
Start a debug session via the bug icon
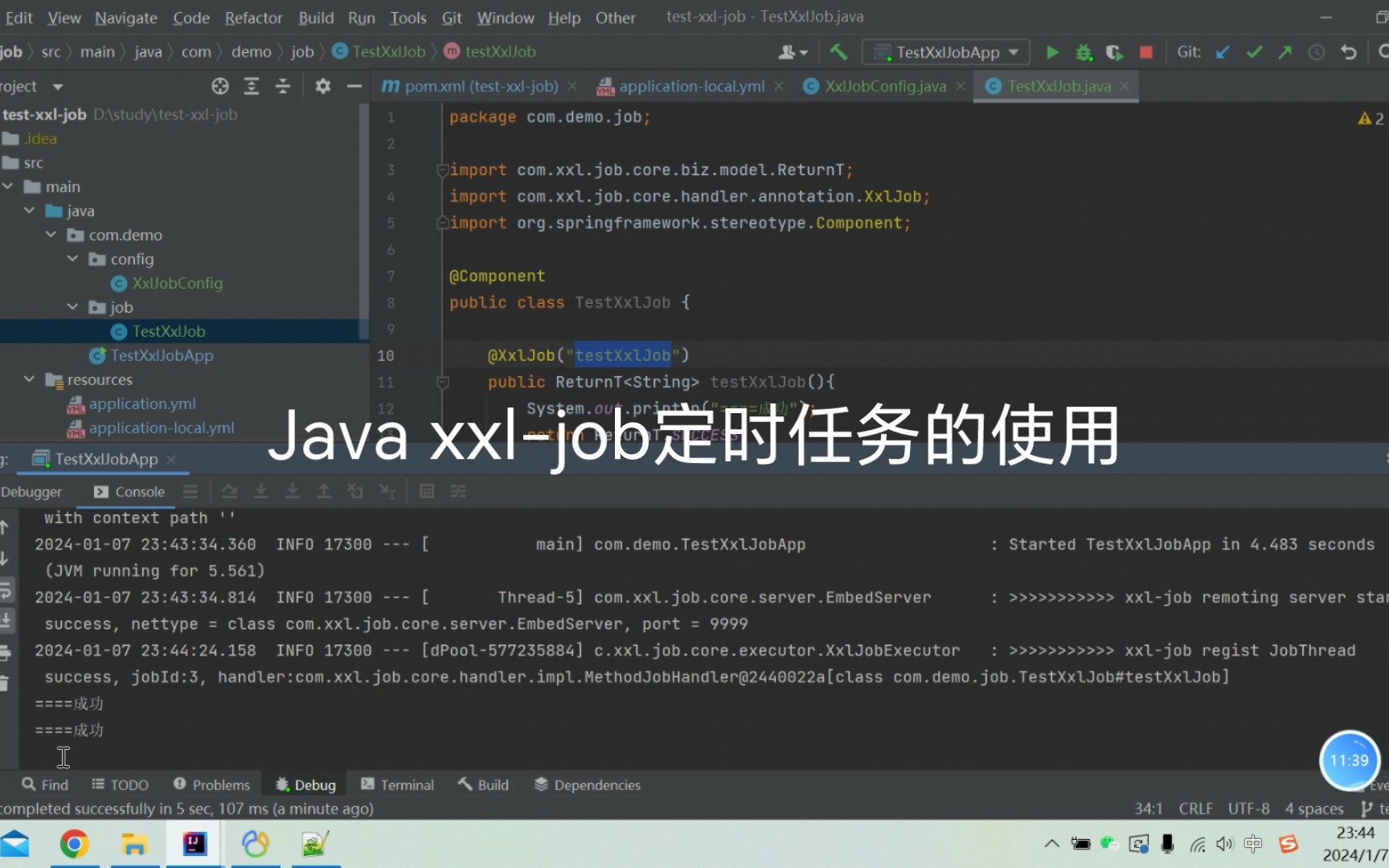[1084, 51]
